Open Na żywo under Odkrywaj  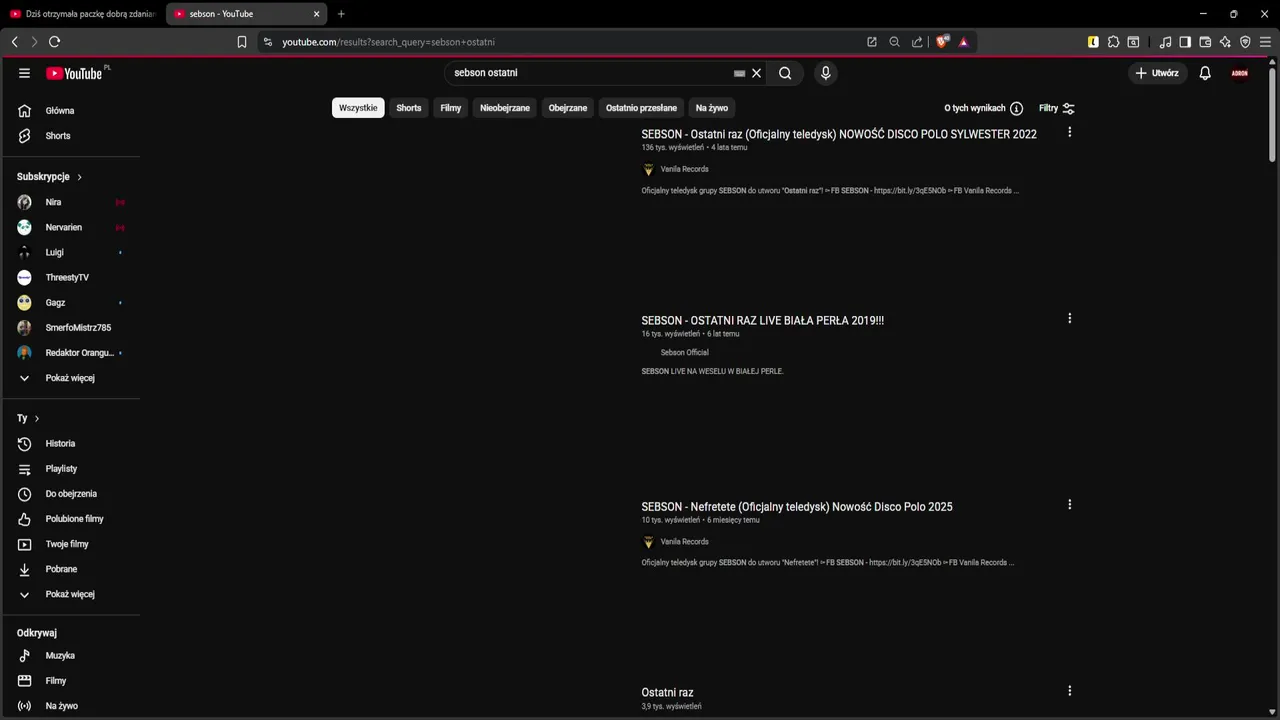click(70, 706)
